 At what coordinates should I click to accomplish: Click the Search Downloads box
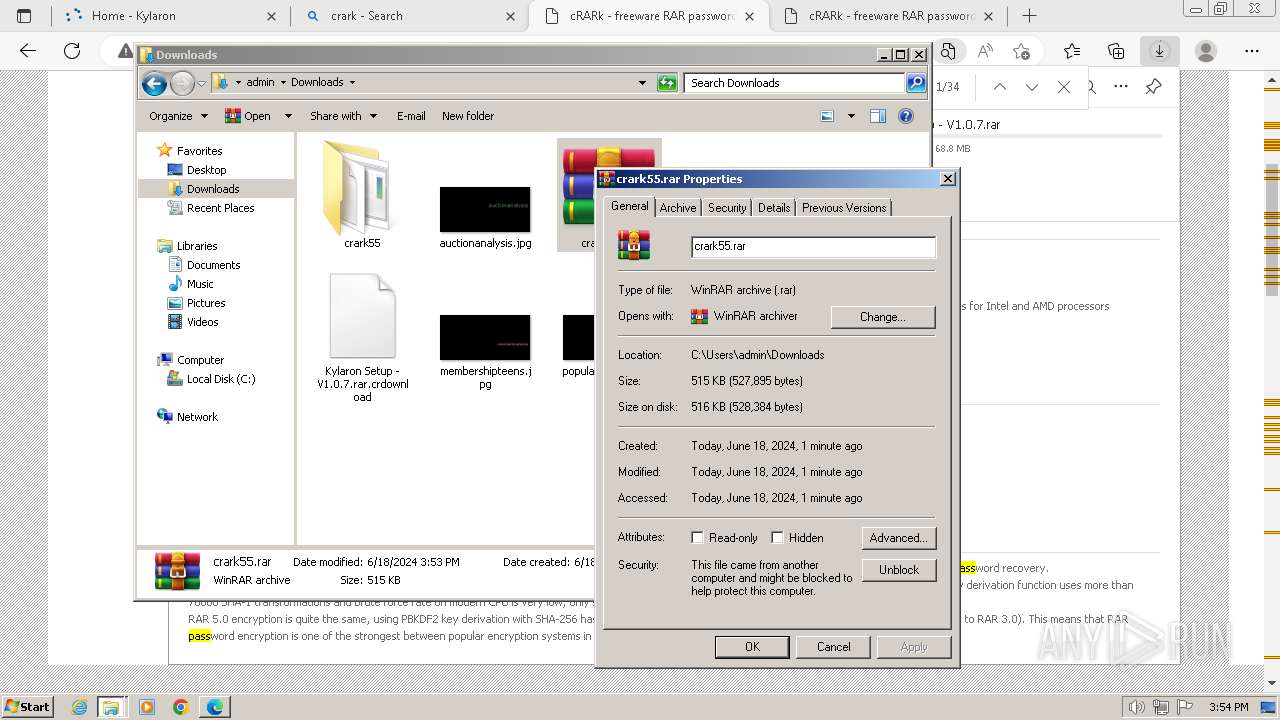click(795, 83)
